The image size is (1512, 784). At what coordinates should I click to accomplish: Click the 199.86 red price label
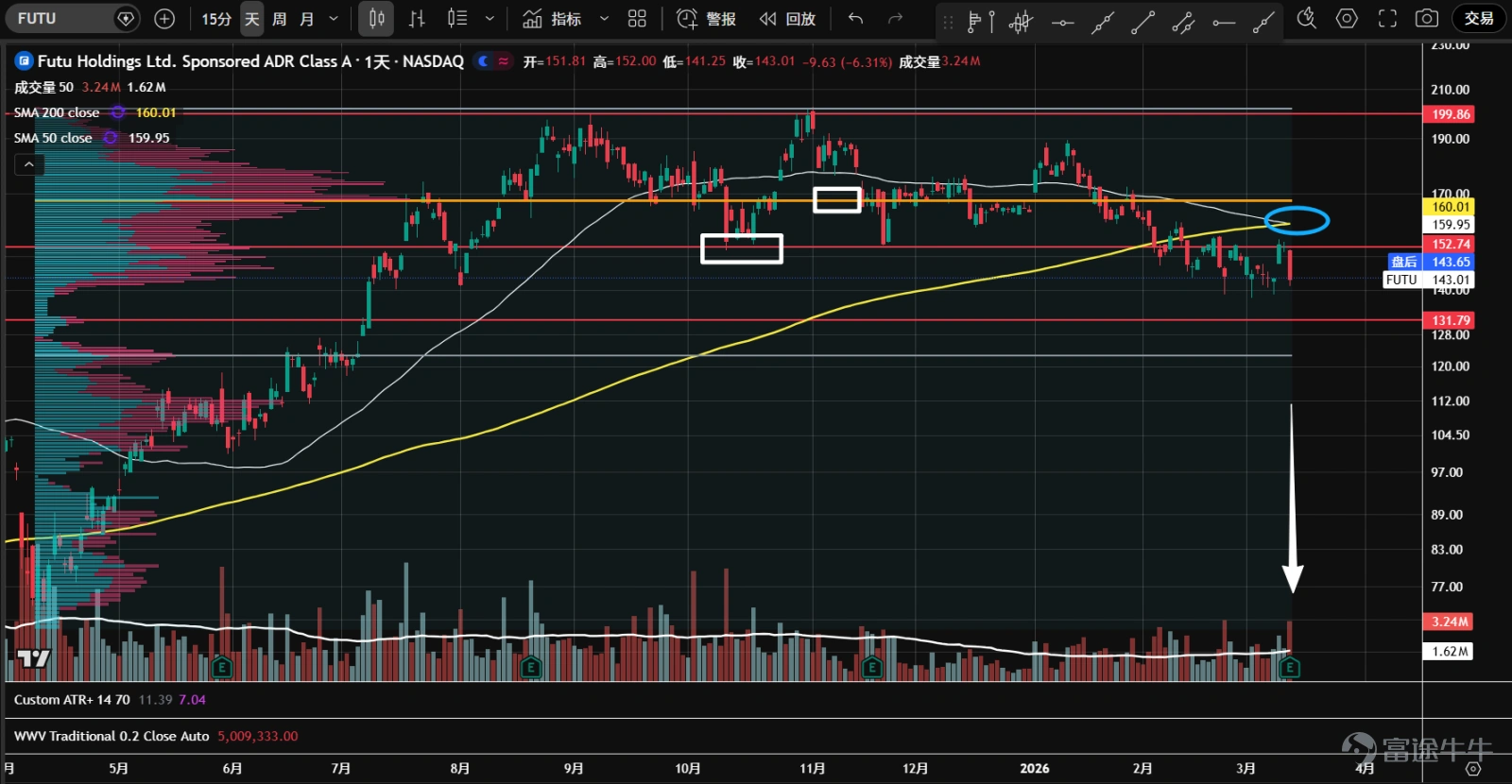pos(1450,114)
